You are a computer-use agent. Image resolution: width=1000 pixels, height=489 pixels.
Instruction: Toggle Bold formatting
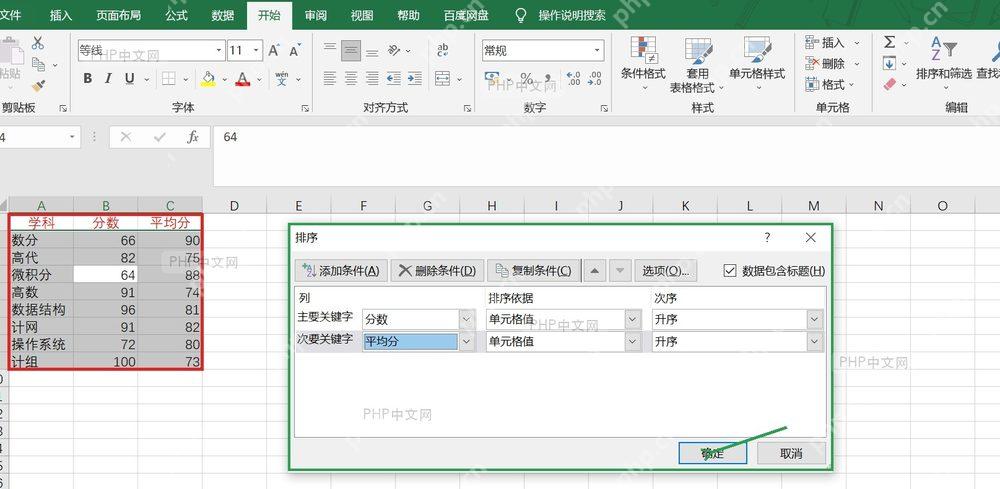[87, 78]
